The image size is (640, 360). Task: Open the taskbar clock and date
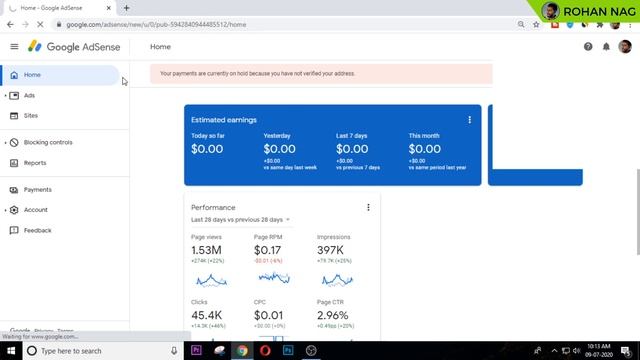point(599,351)
